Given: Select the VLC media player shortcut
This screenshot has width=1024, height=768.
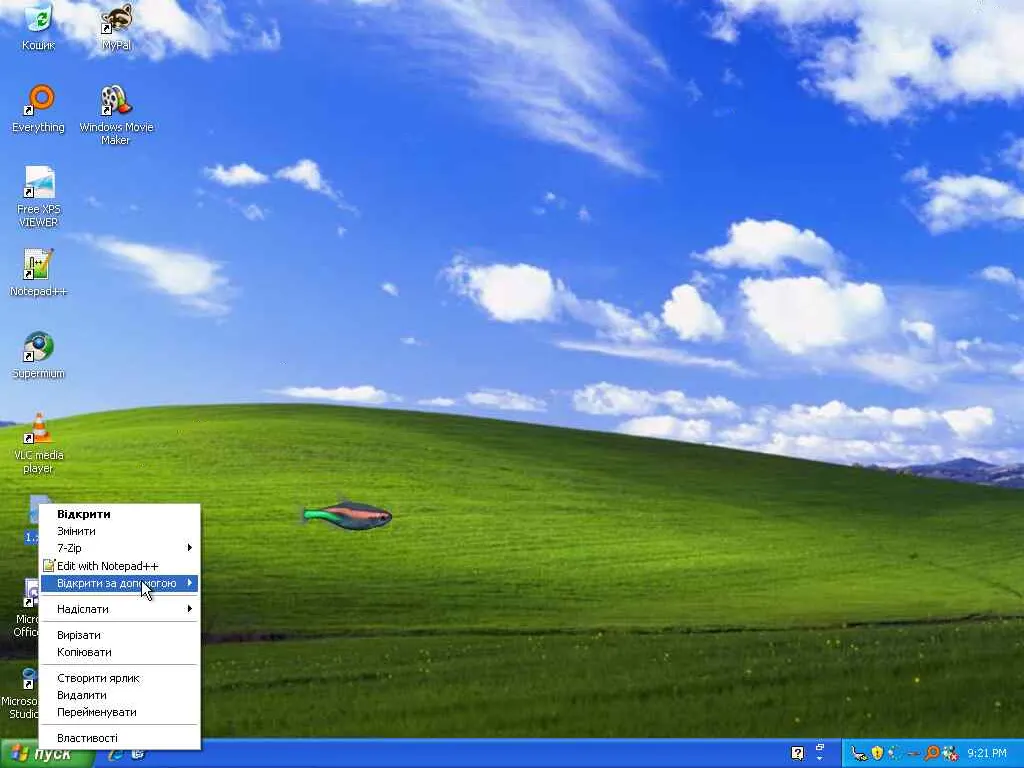Looking at the screenshot, I should 38,443.
